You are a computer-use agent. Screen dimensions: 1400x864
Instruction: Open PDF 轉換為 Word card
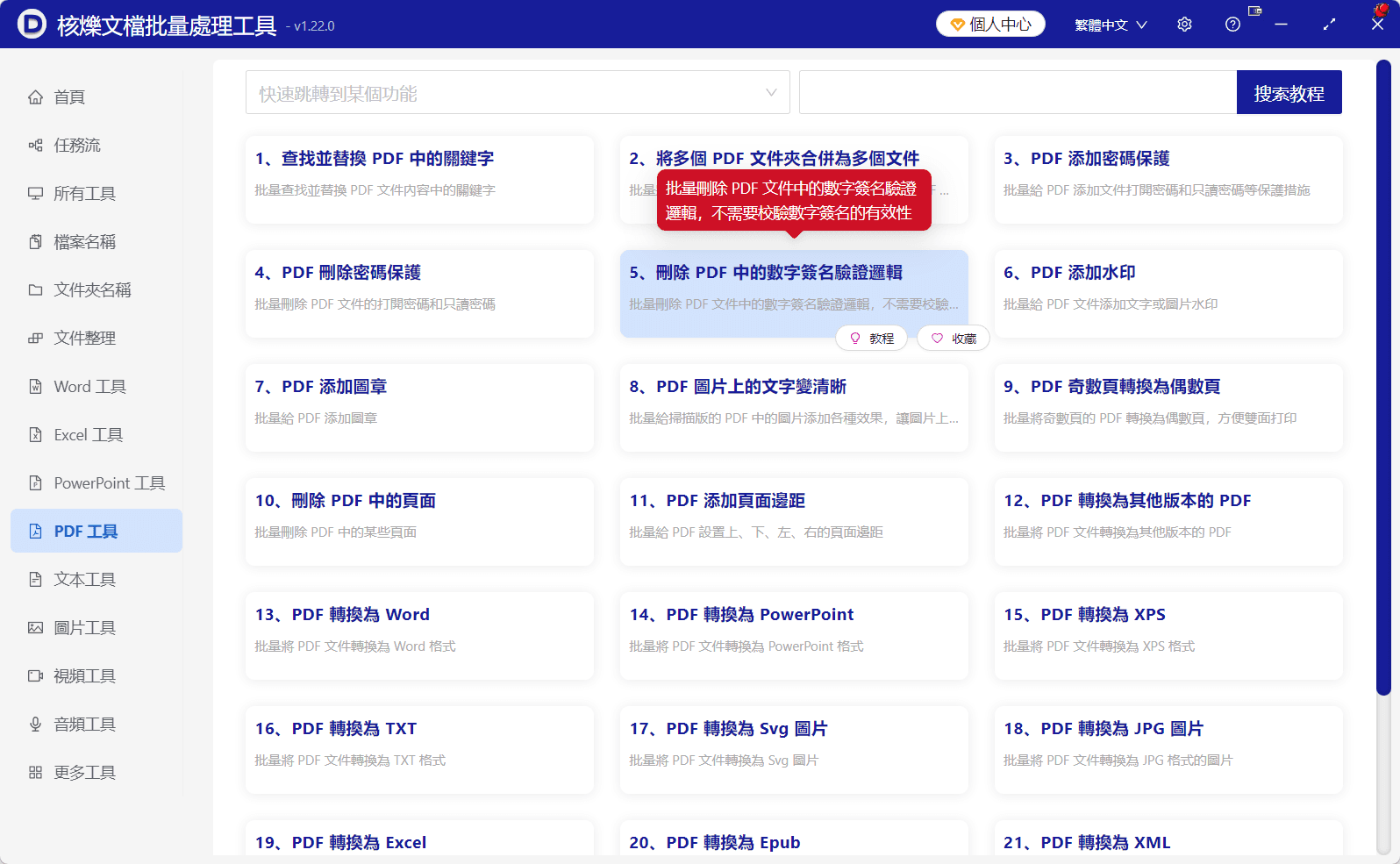[419, 636]
